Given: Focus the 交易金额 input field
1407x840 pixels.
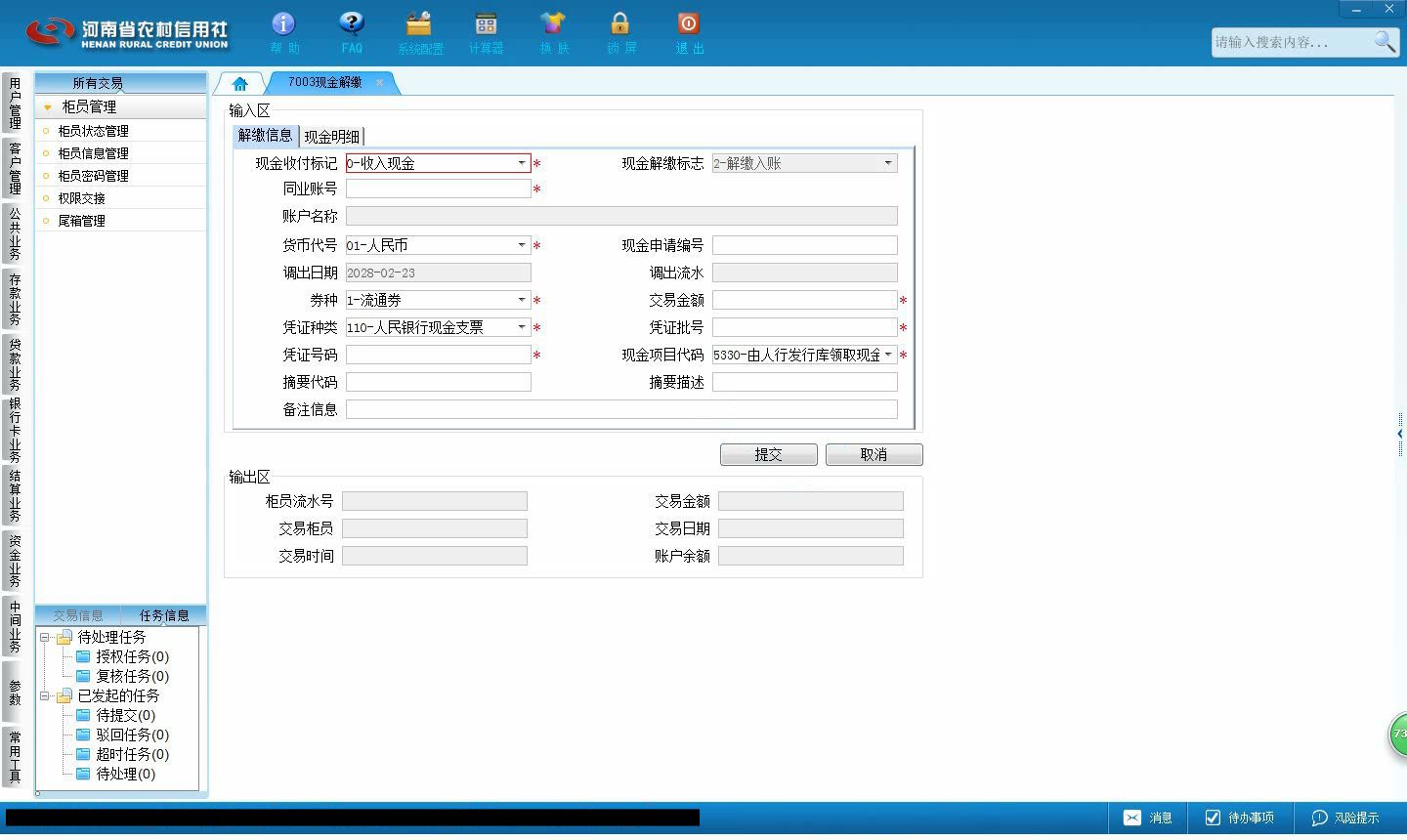Looking at the screenshot, I should click(x=804, y=300).
